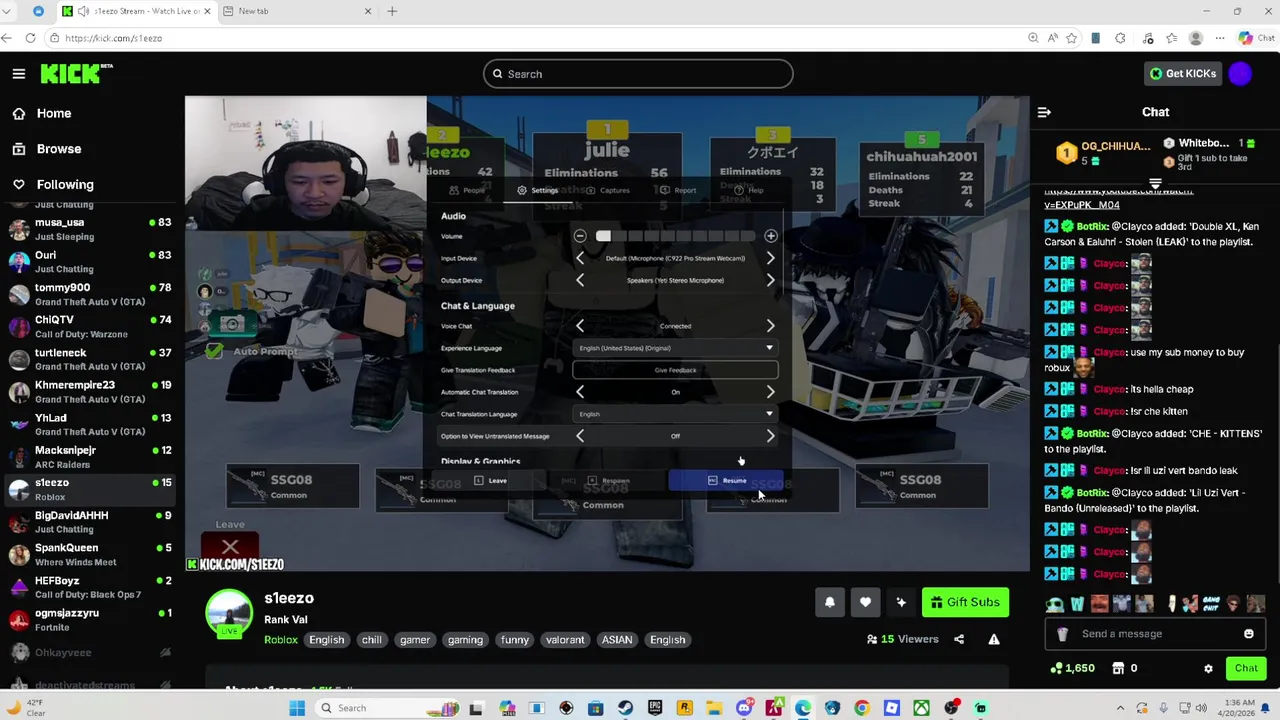Click the browser refresh icon
The width and height of the screenshot is (1280, 720).
30,38
